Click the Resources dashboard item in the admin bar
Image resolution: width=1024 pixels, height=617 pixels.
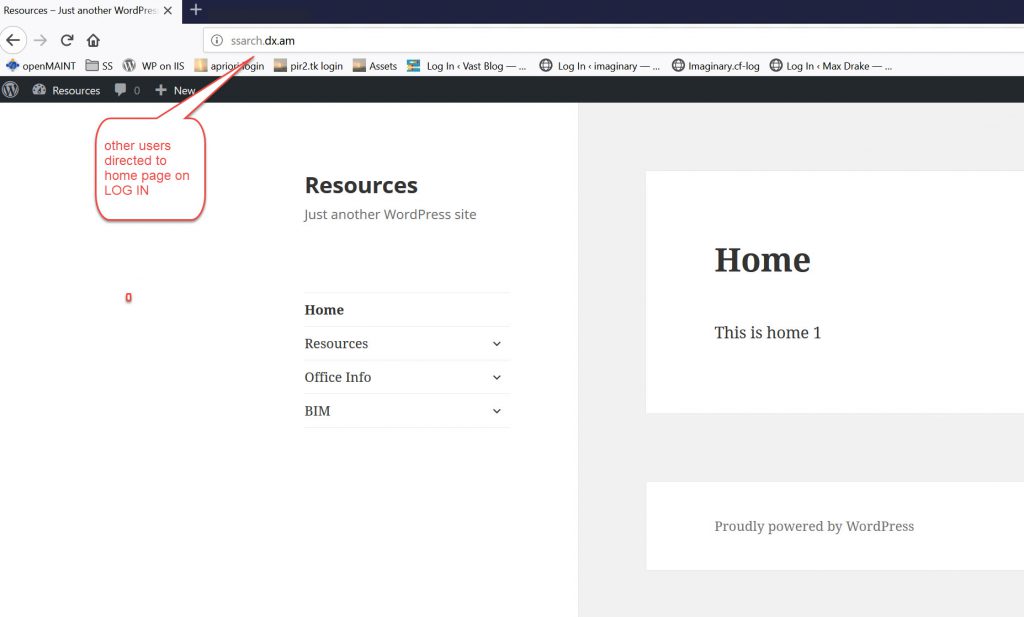(x=67, y=90)
